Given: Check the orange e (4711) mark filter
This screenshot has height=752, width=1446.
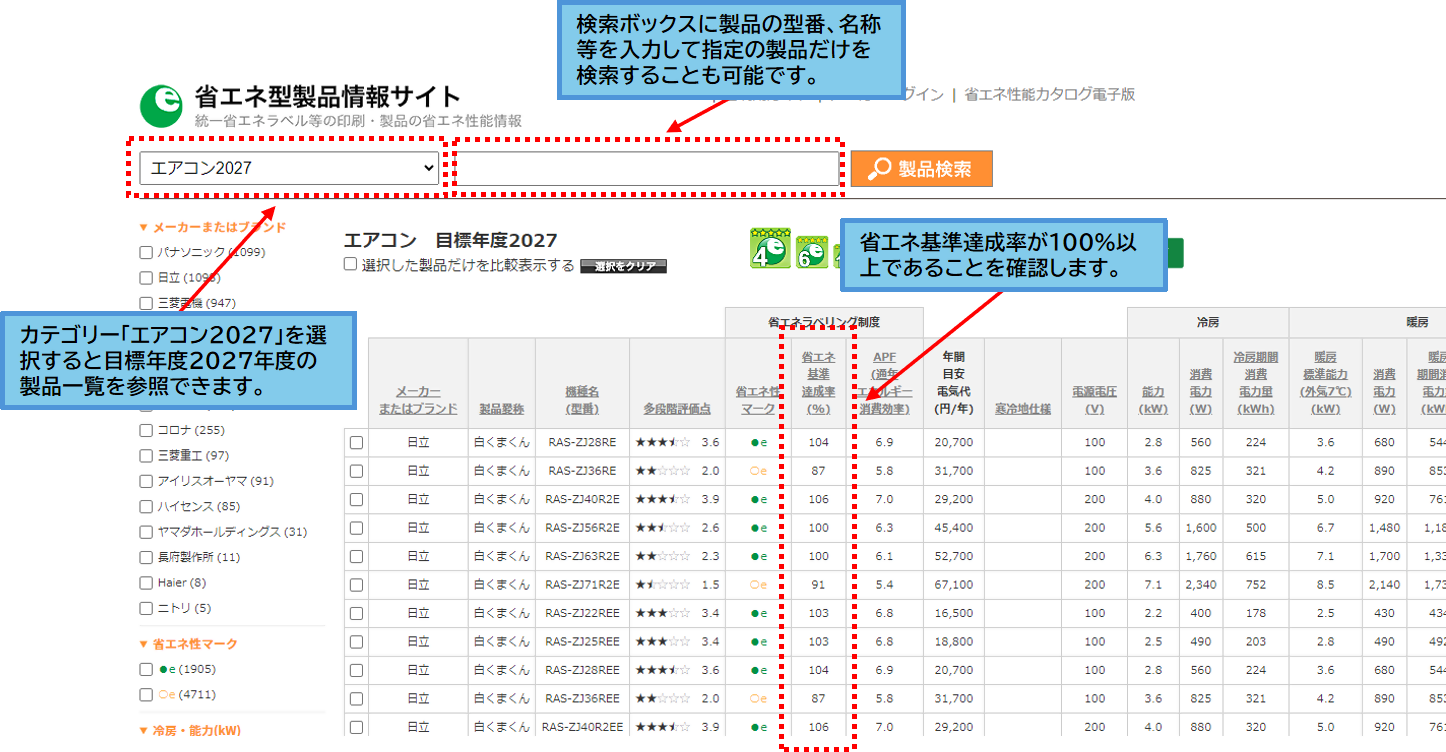Looking at the screenshot, I should (146, 695).
